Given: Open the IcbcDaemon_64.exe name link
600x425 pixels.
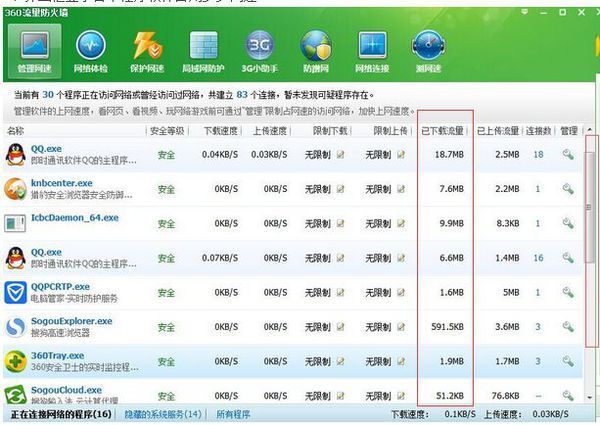Looking at the screenshot, I should point(75,218).
